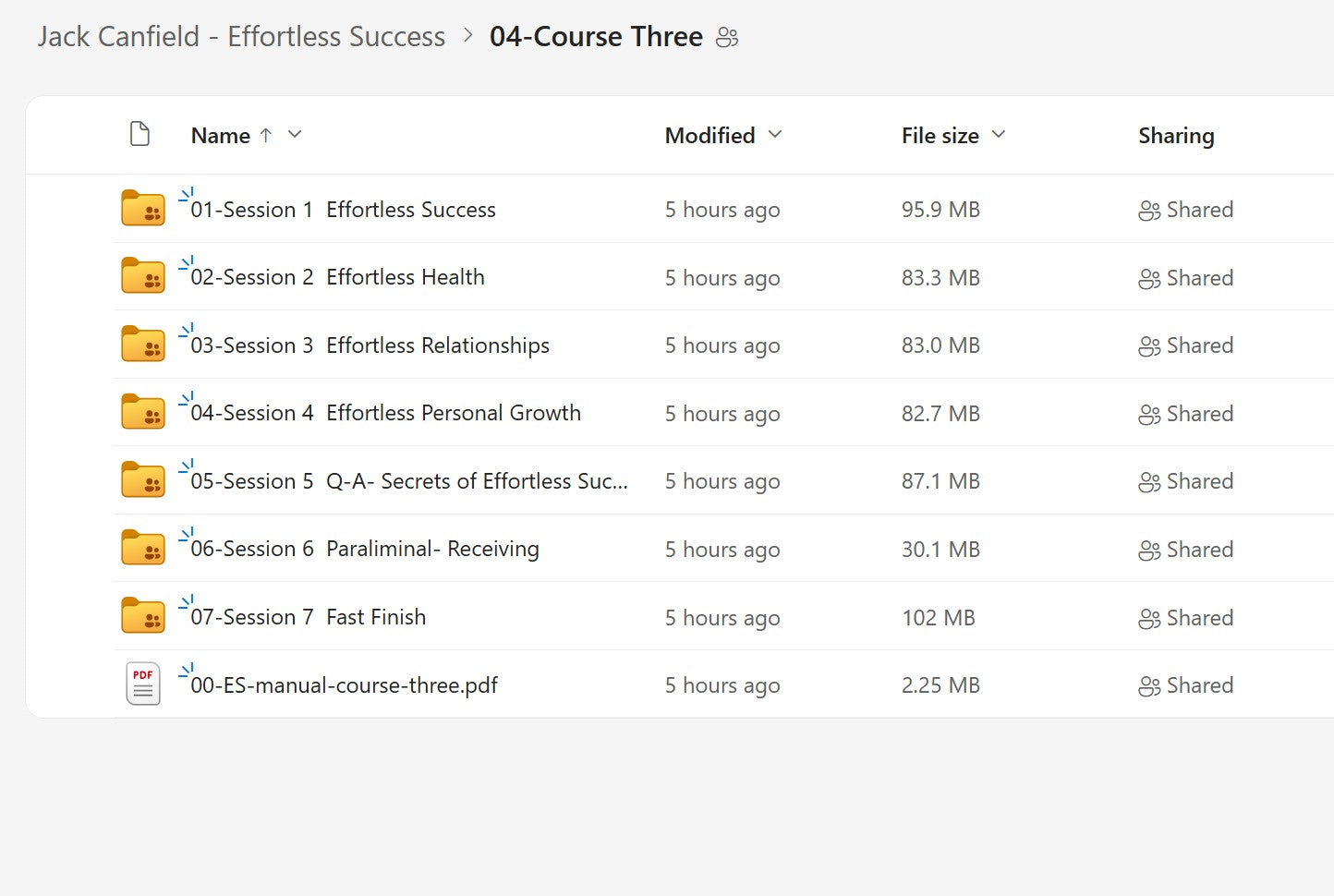Open the Modified column dropdown
The width and height of the screenshot is (1334, 896).
[775, 134]
